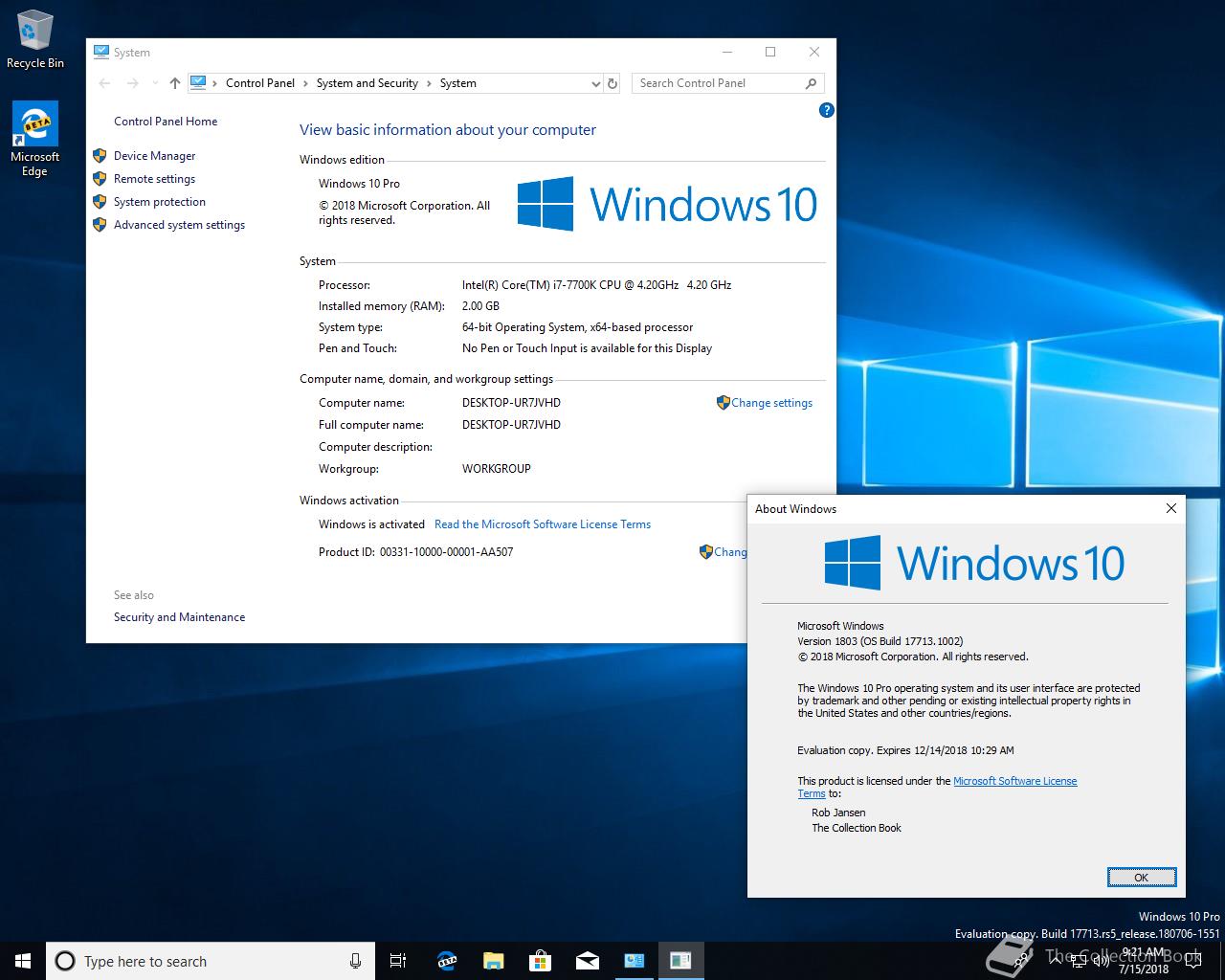The image size is (1225, 980).
Task: Click the shield icon beside System protection
Action: point(99,201)
